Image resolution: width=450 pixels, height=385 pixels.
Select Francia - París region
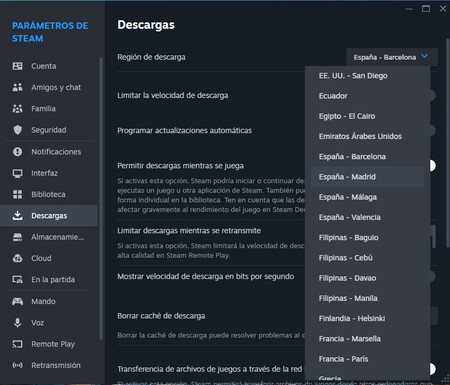point(367,359)
